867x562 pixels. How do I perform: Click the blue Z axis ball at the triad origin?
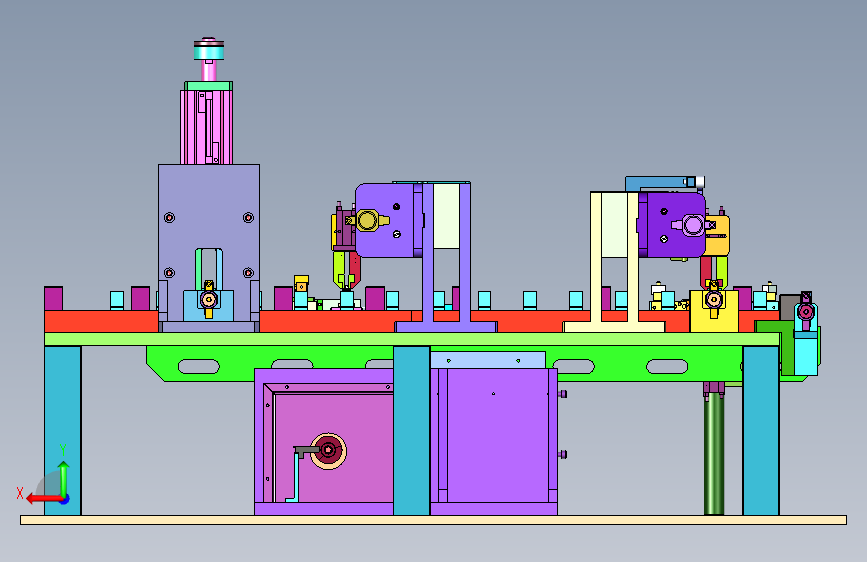pyautogui.click(x=65, y=499)
